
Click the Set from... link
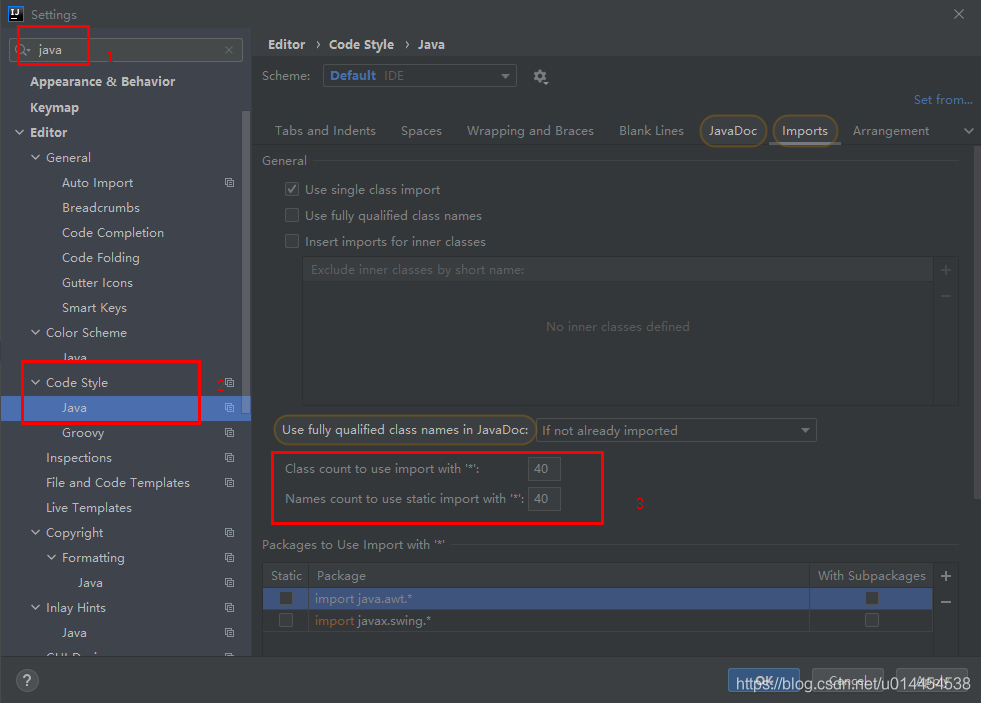[943, 99]
